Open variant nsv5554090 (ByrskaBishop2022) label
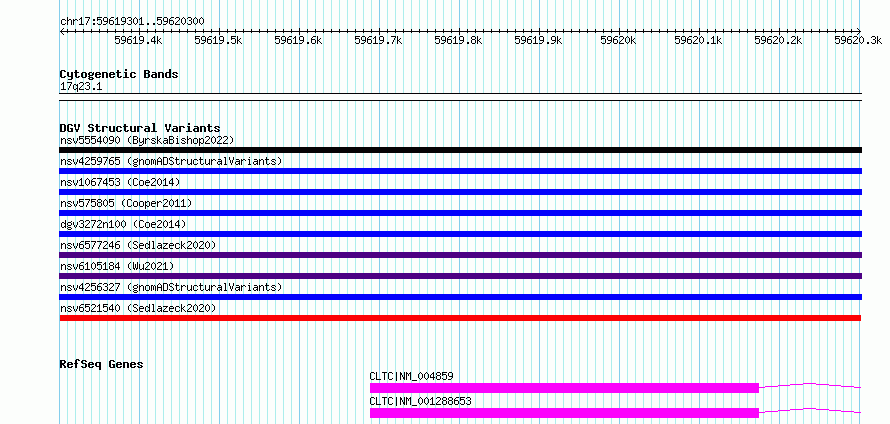 point(147,140)
